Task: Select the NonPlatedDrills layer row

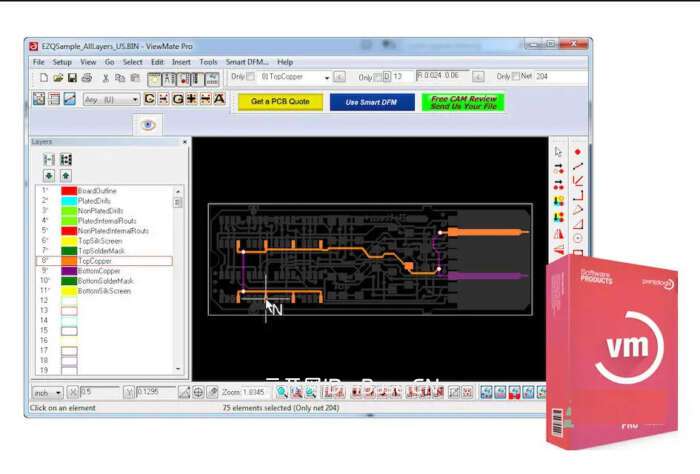Action: [104, 211]
